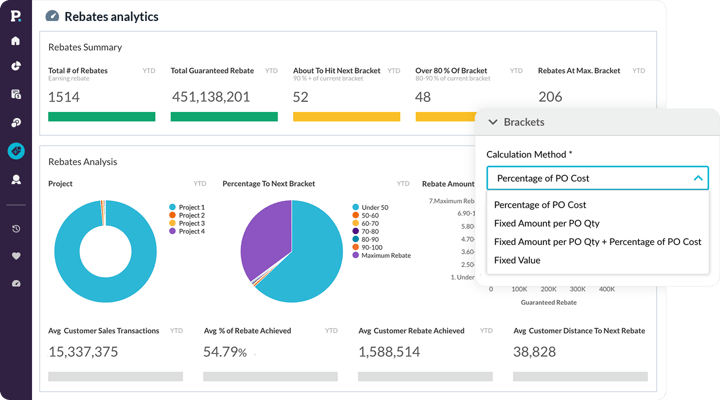Click the 54.79% rebate achieved value

click(x=225, y=352)
